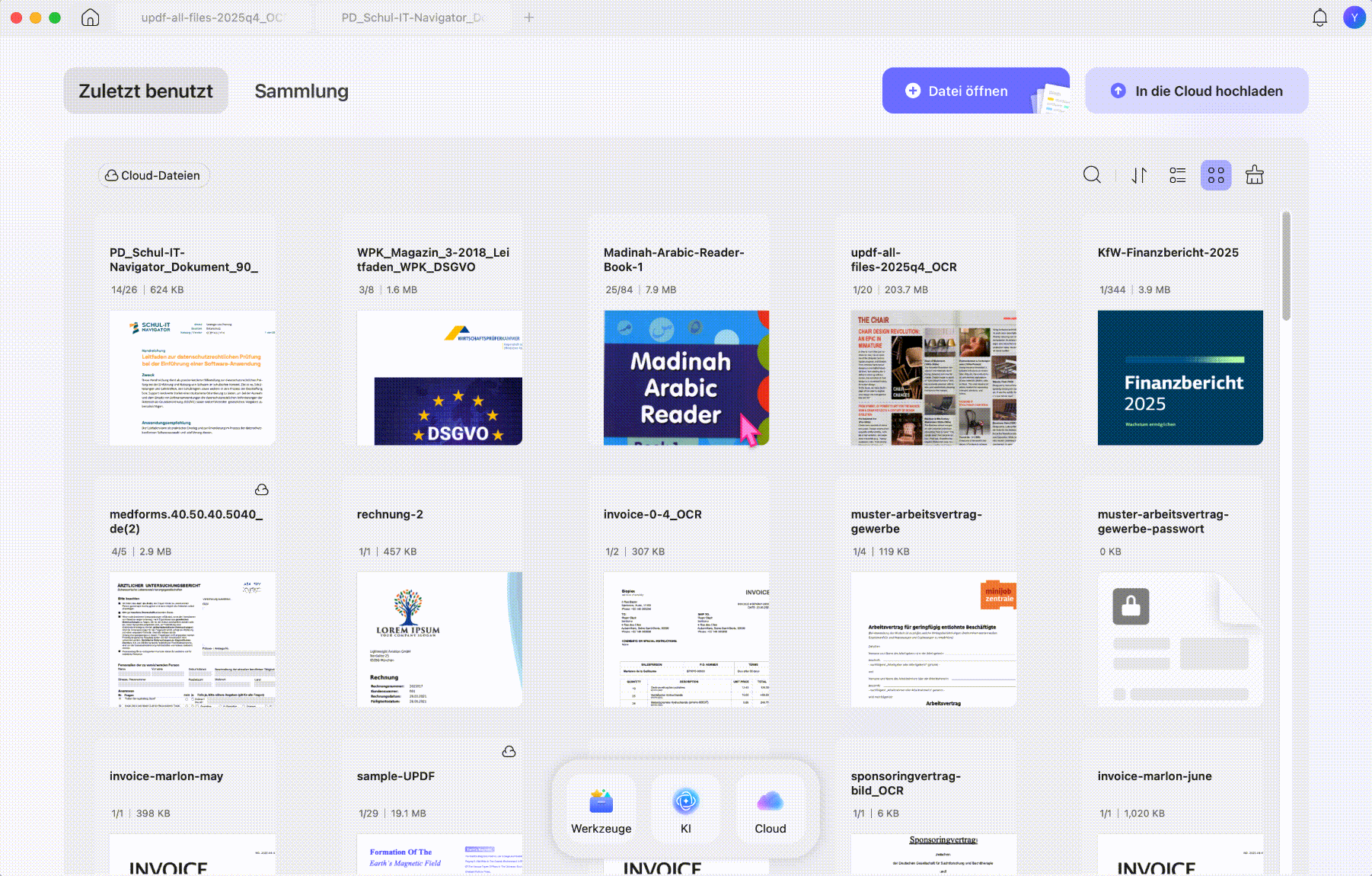Click the 1/344 page count label
The height and width of the screenshot is (876, 1372).
pos(1112,289)
